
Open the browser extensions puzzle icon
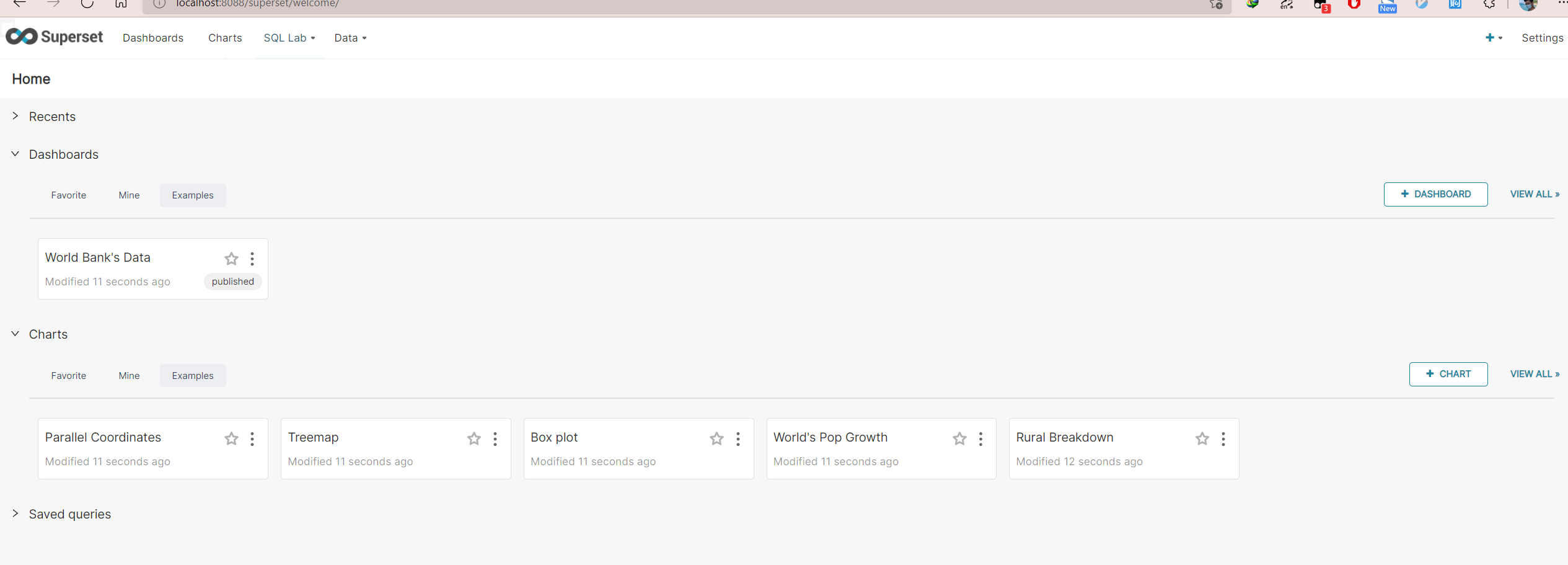[1489, 4]
